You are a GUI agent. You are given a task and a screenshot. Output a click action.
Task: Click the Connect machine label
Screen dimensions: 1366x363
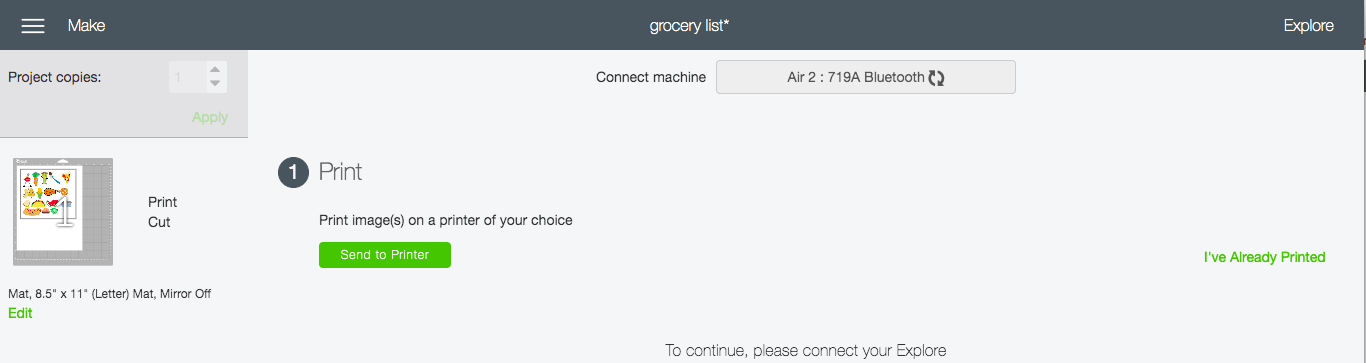[651, 77]
